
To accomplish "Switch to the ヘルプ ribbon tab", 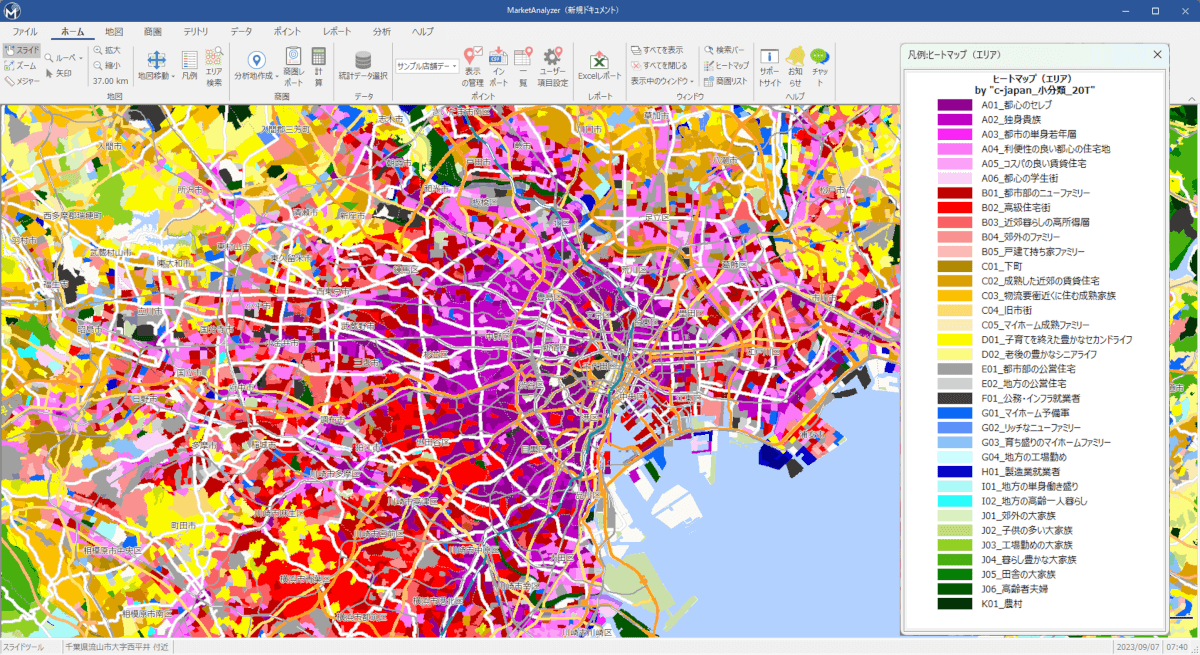I will click(423, 32).
